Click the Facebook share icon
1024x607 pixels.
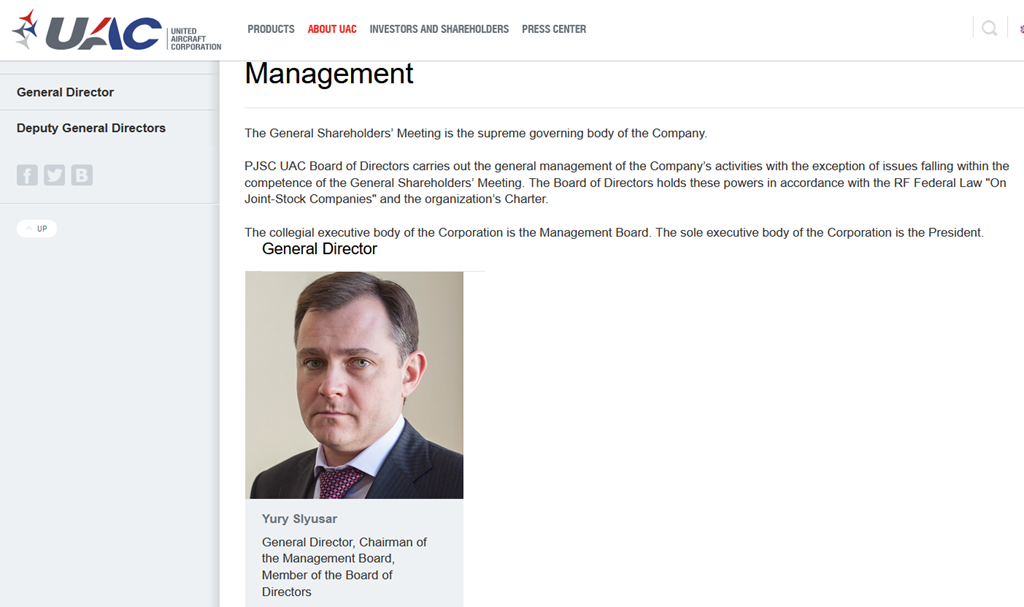pos(27,175)
